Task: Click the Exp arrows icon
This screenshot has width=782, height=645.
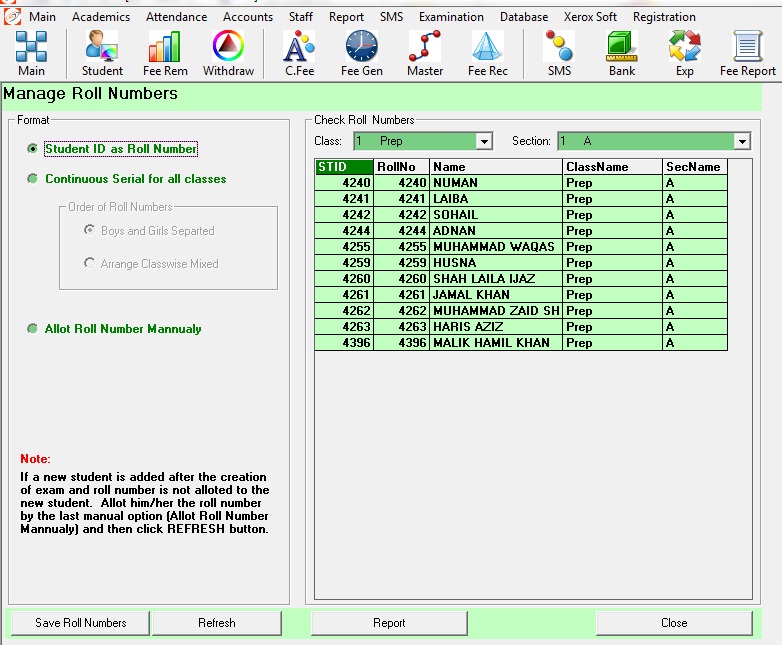Action: (685, 52)
